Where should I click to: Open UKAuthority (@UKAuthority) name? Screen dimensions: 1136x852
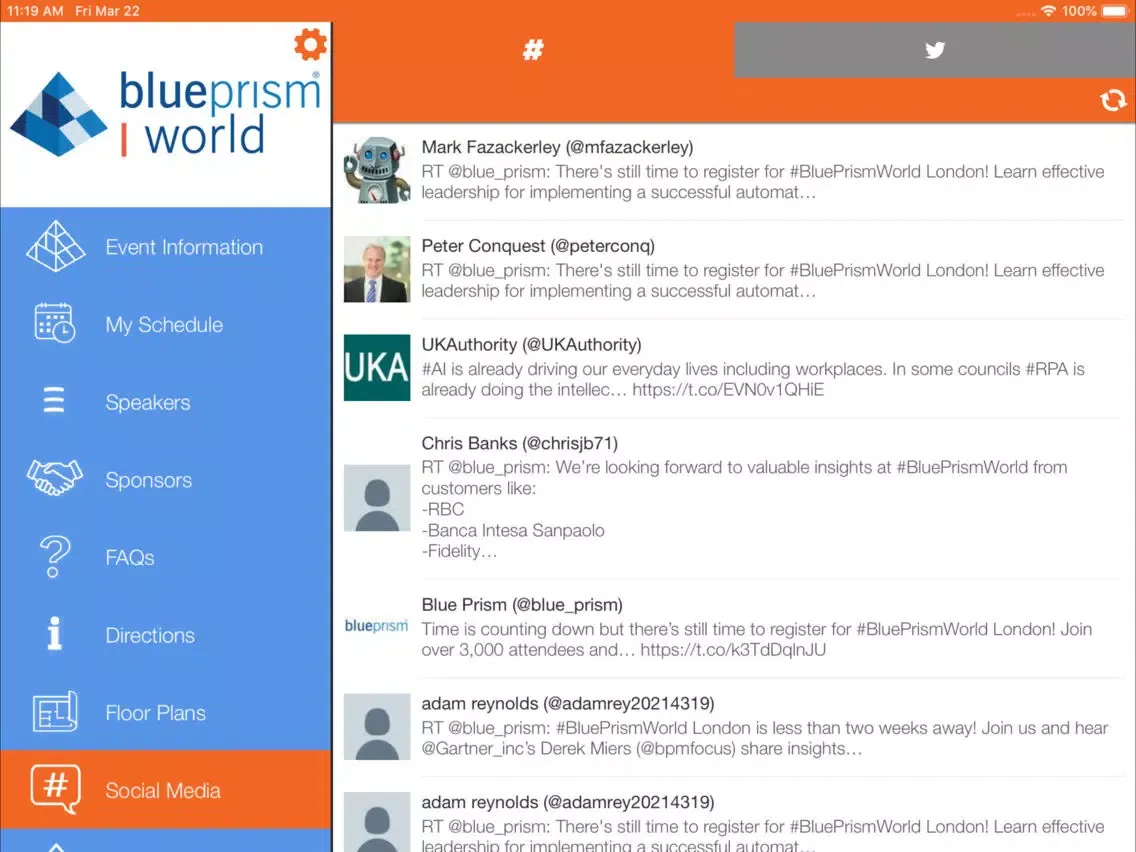click(531, 344)
